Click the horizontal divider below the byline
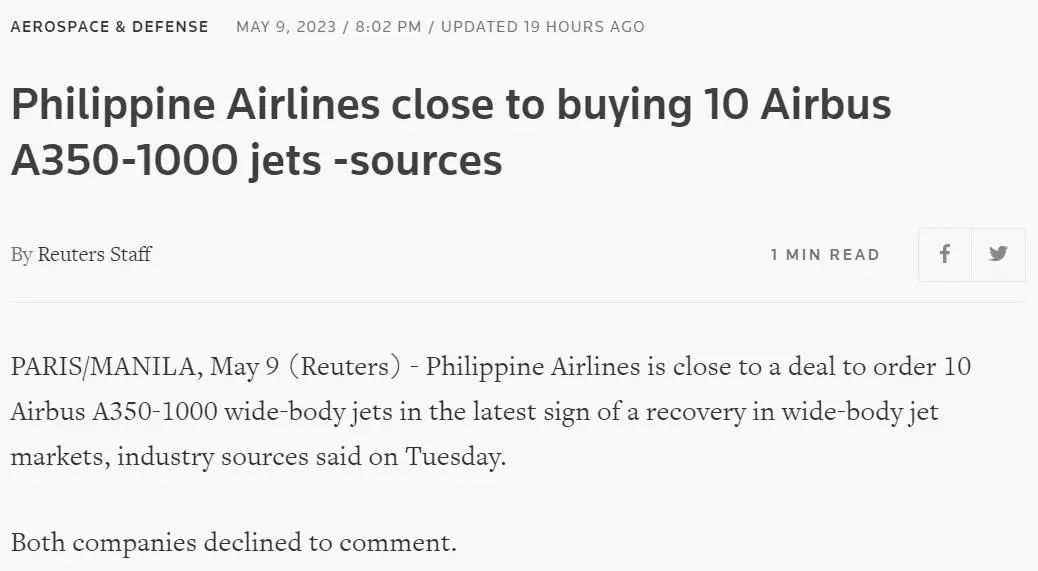 point(517,301)
